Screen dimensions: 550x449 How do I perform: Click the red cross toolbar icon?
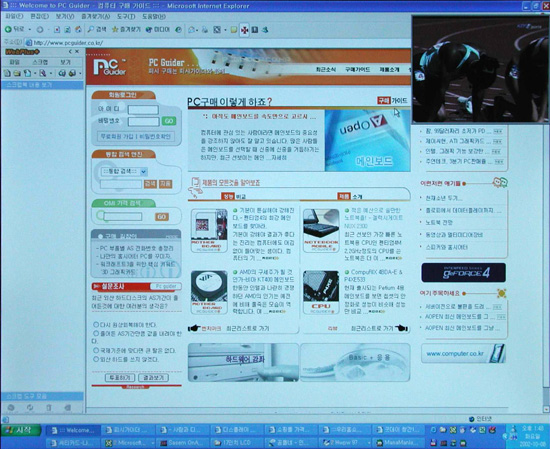[x=244, y=30]
